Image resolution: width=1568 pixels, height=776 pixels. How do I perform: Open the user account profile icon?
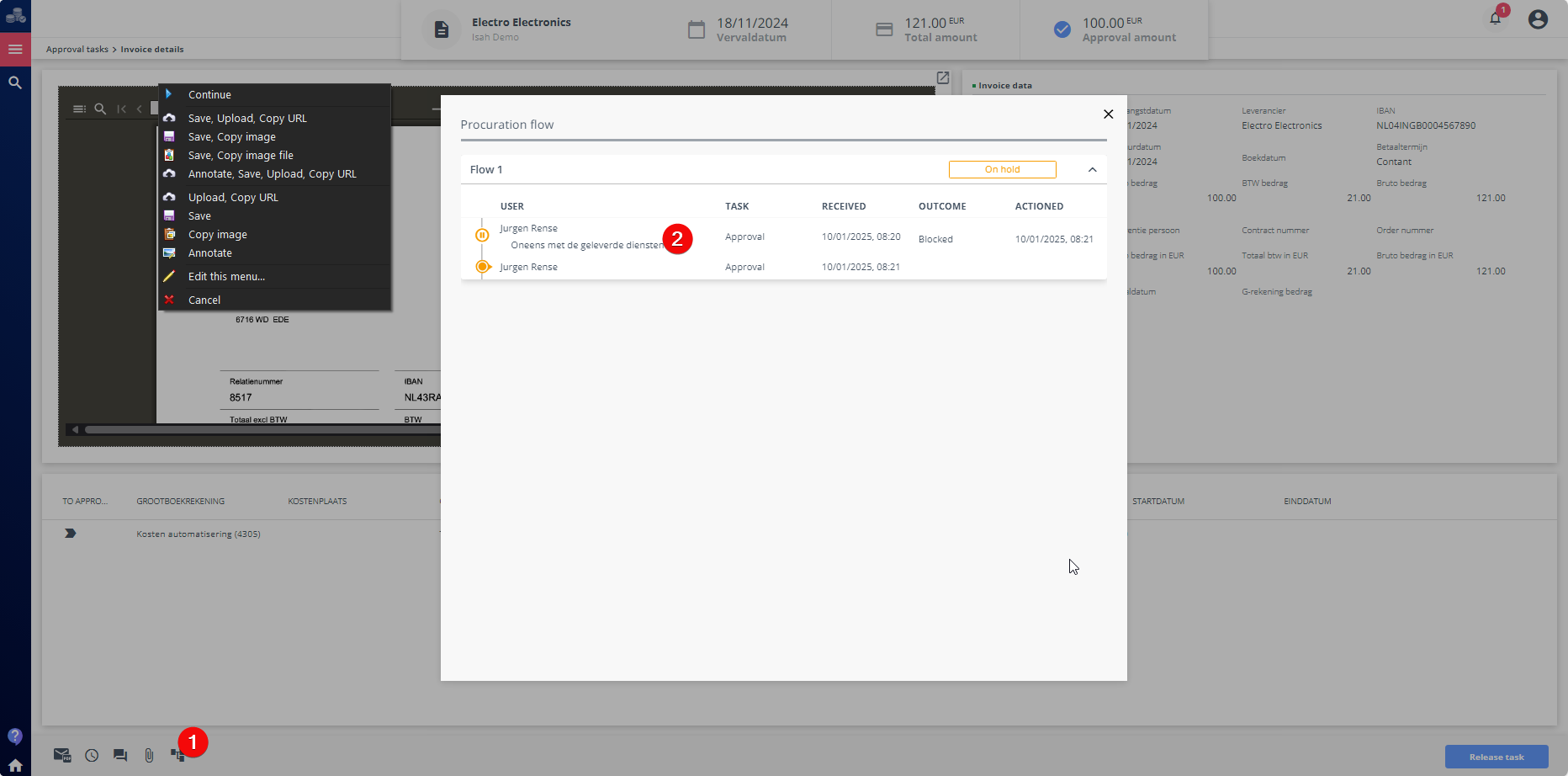point(1538,19)
